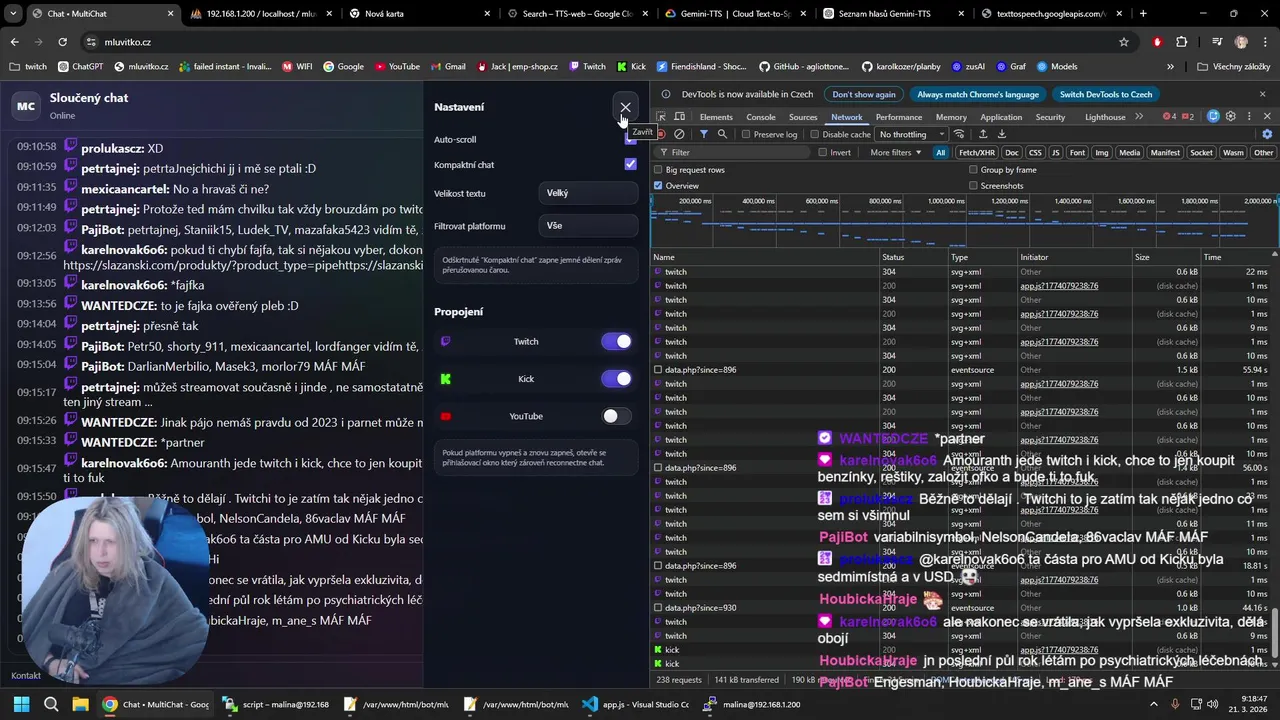Enable the Screenshots checkbox
1280x720 pixels.
[973, 186]
